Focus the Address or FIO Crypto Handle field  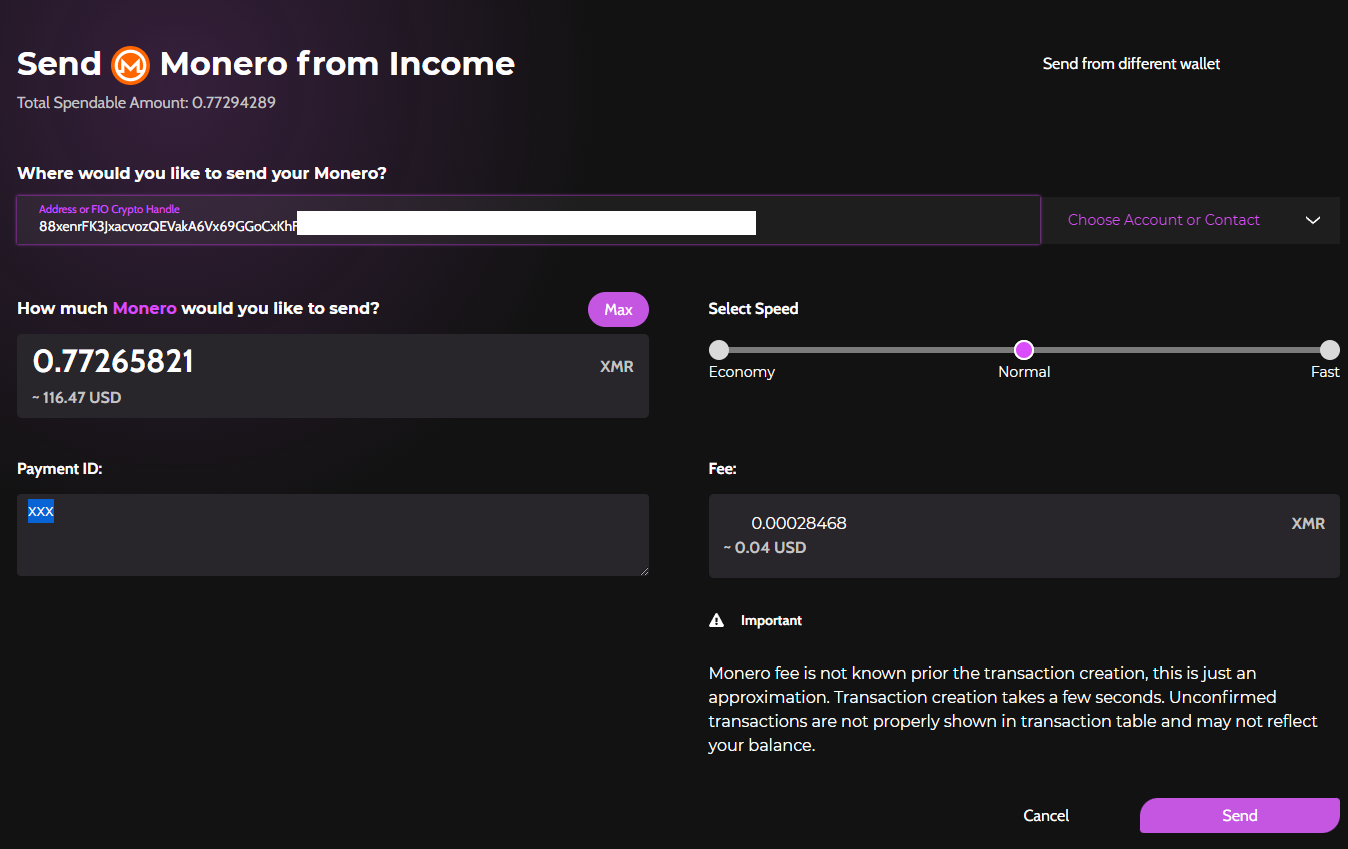pos(528,220)
